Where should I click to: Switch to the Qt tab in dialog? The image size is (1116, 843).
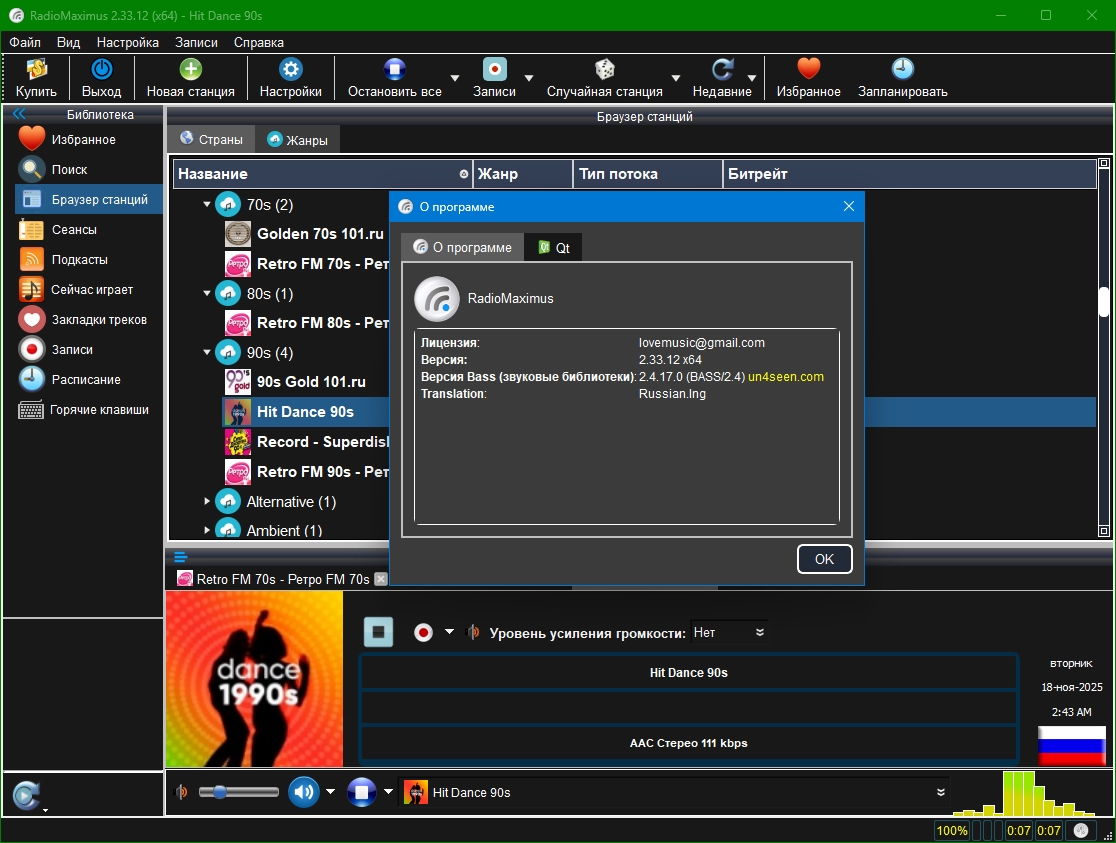(x=553, y=247)
